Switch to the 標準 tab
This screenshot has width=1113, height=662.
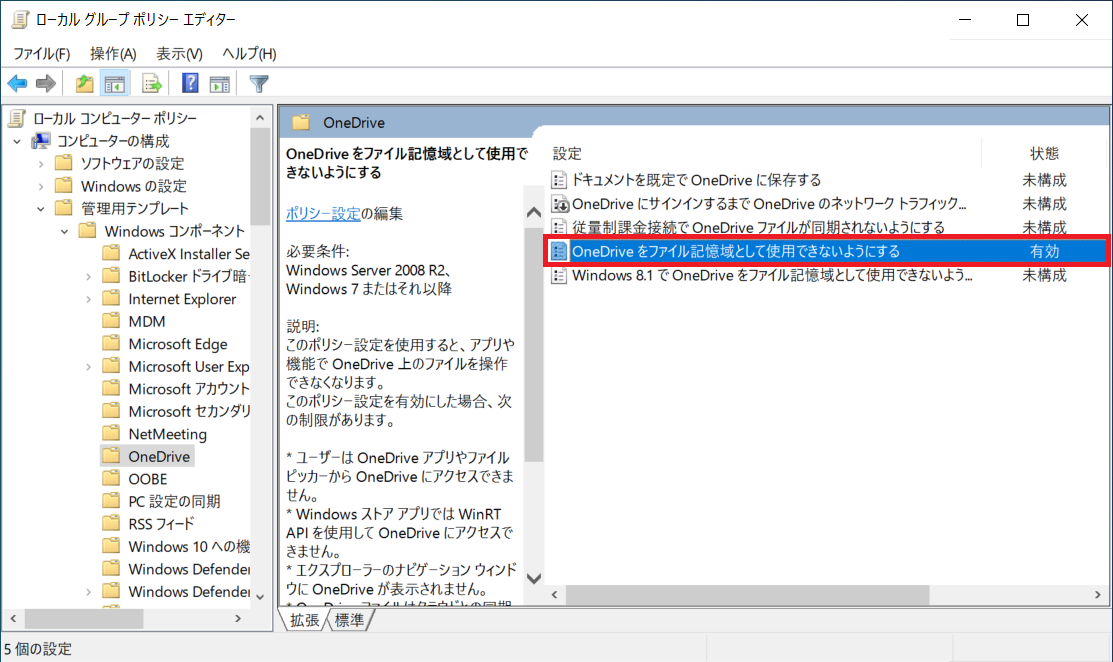[x=349, y=620]
